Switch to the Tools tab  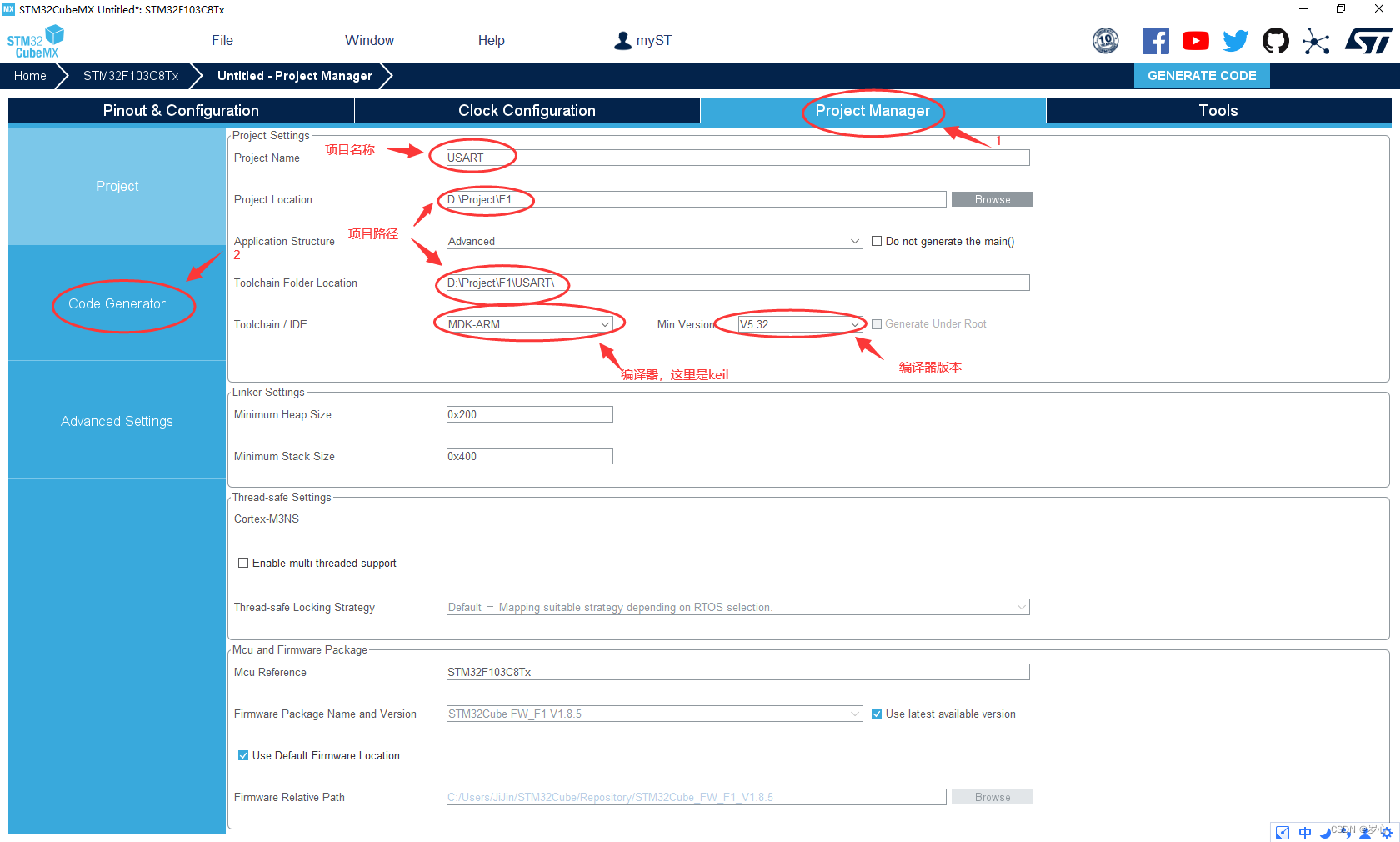[1218, 110]
